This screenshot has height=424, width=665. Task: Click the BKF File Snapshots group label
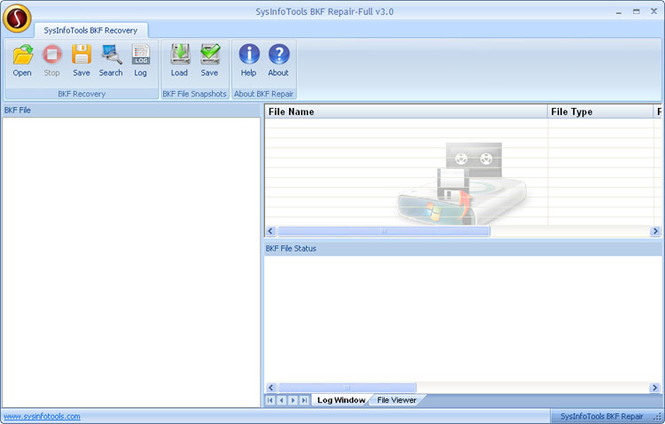pyautogui.click(x=195, y=94)
